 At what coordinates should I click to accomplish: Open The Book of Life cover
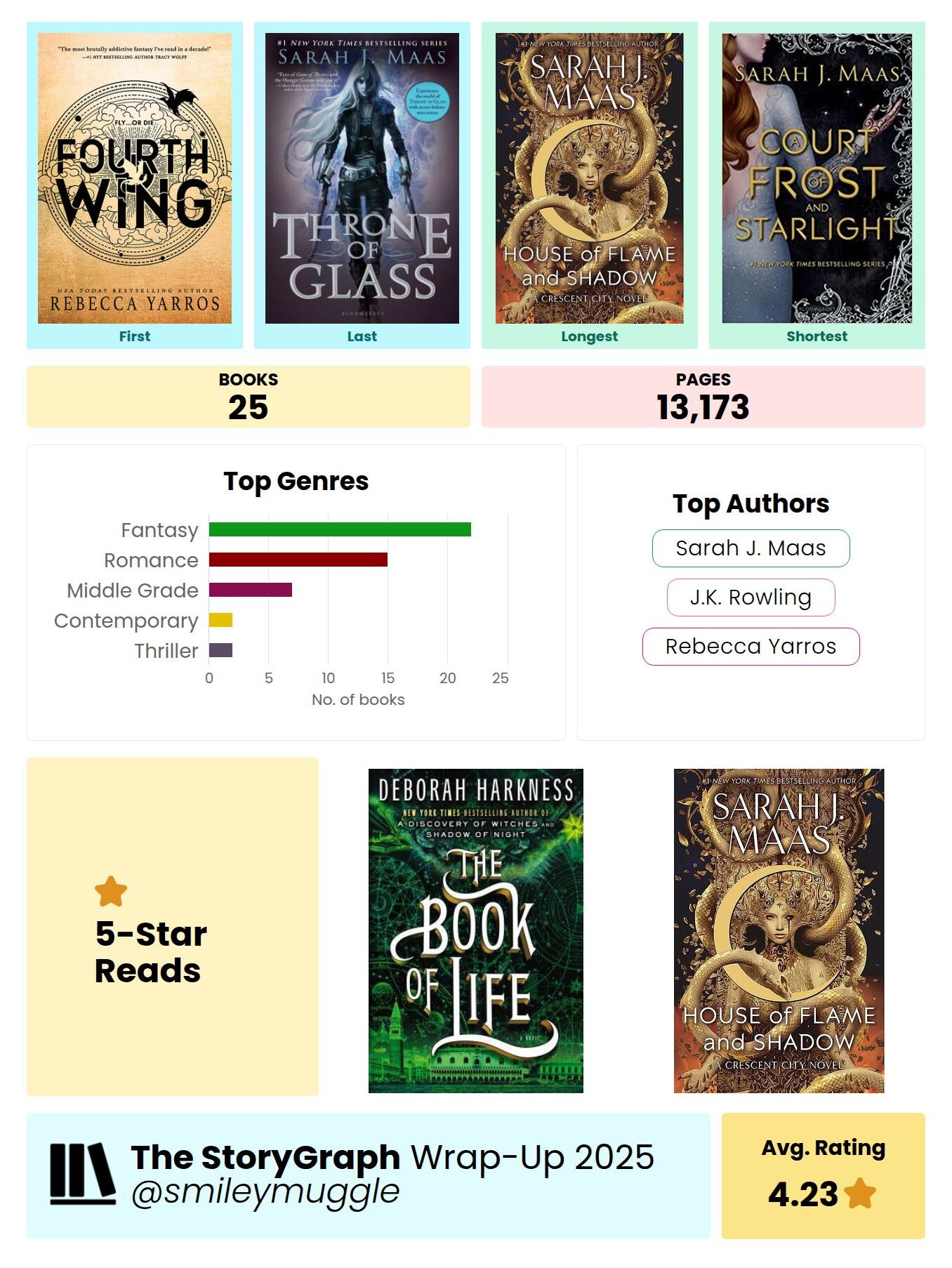coord(476,931)
